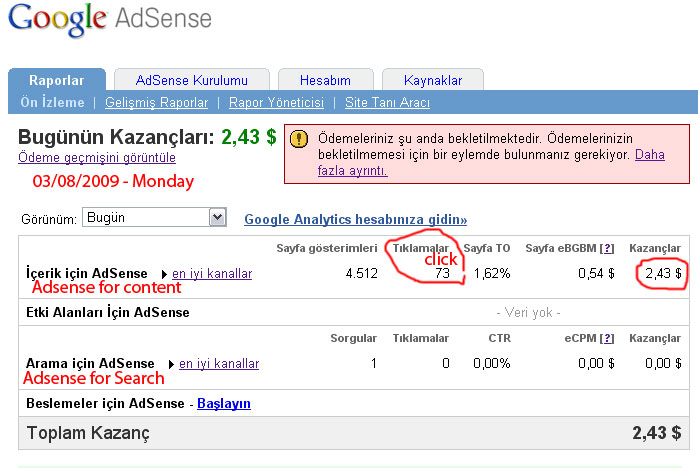Open Rapor Yöneticisi link
This screenshot has height=468, width=698.
276,102
